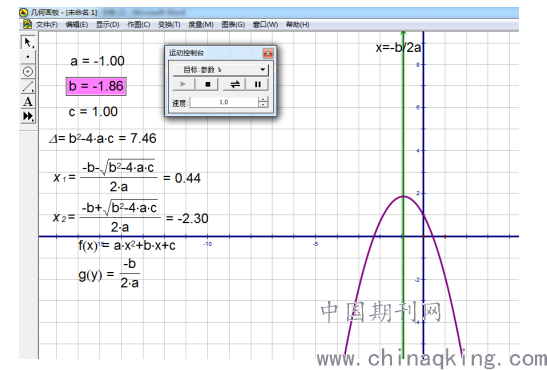
Task: Select the highlighted parameter b = -1.86
Action: coord(96,86)
